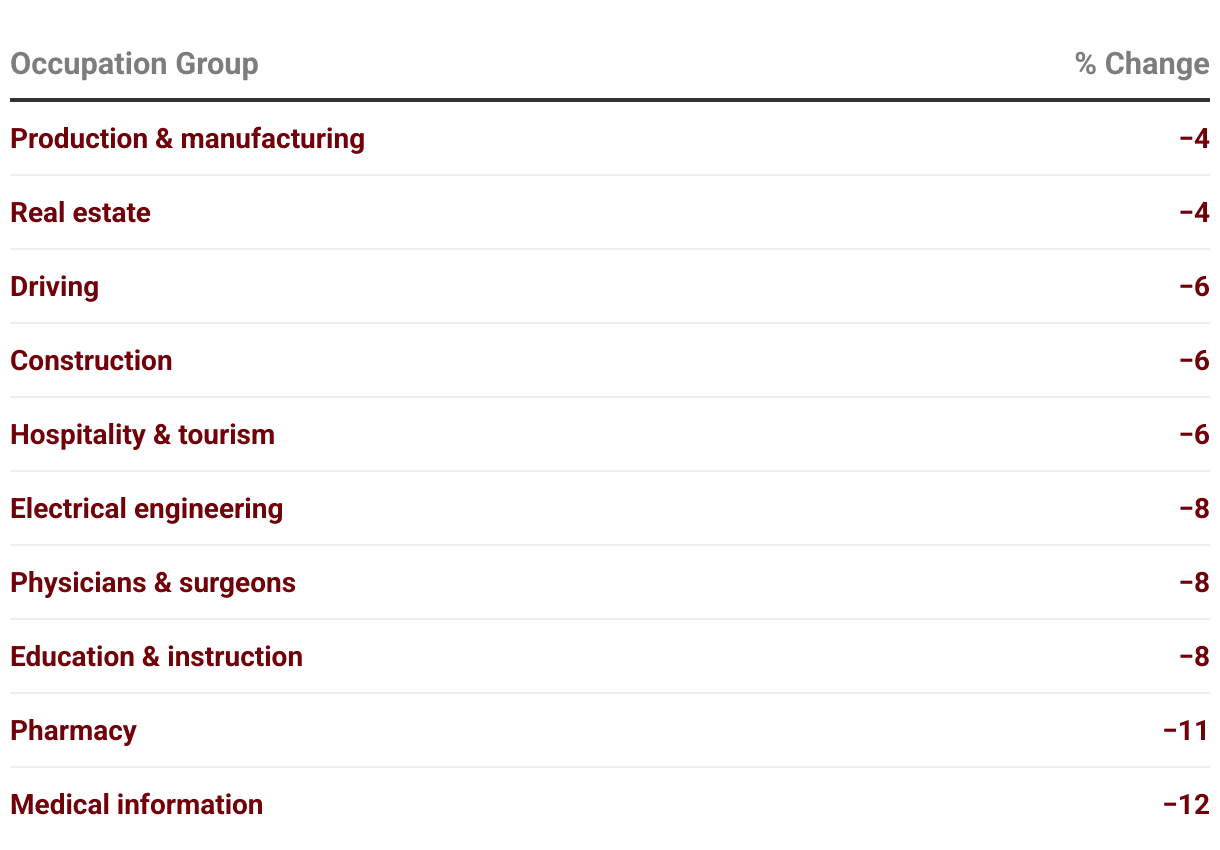
Task: Click the Electrical engineering label
Action: coord(146,508)
